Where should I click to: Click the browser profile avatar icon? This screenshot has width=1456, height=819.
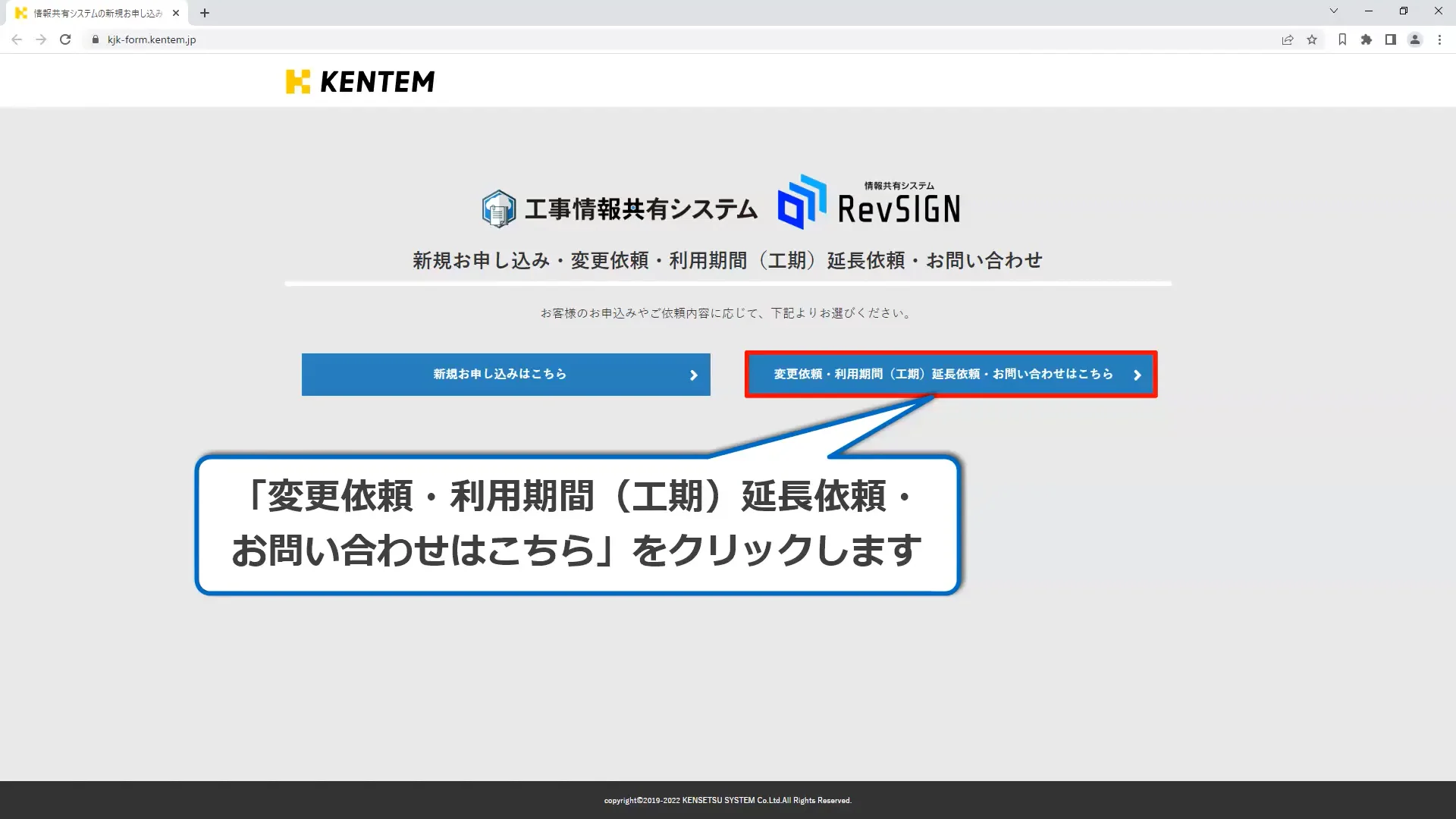(1415, 39)
